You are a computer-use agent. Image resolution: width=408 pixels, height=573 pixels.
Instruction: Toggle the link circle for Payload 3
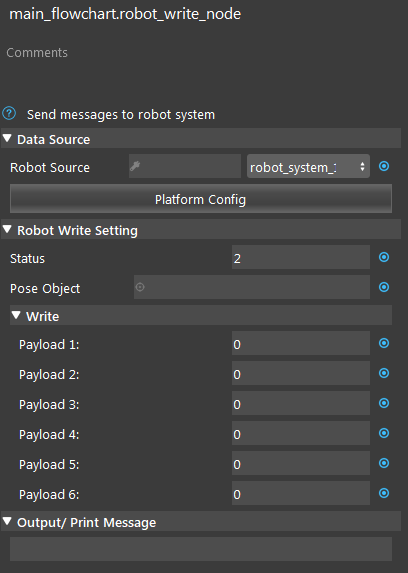point(384,403)
